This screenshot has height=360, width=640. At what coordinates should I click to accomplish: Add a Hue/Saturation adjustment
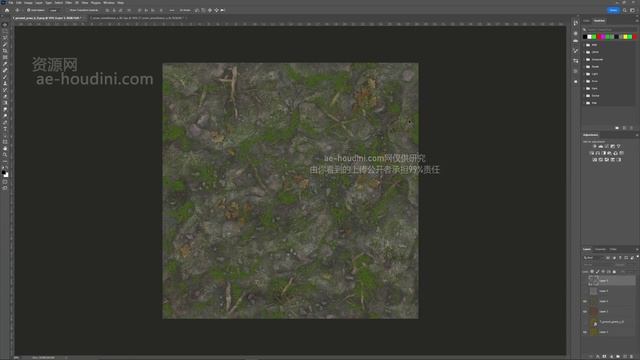point(591,153)
